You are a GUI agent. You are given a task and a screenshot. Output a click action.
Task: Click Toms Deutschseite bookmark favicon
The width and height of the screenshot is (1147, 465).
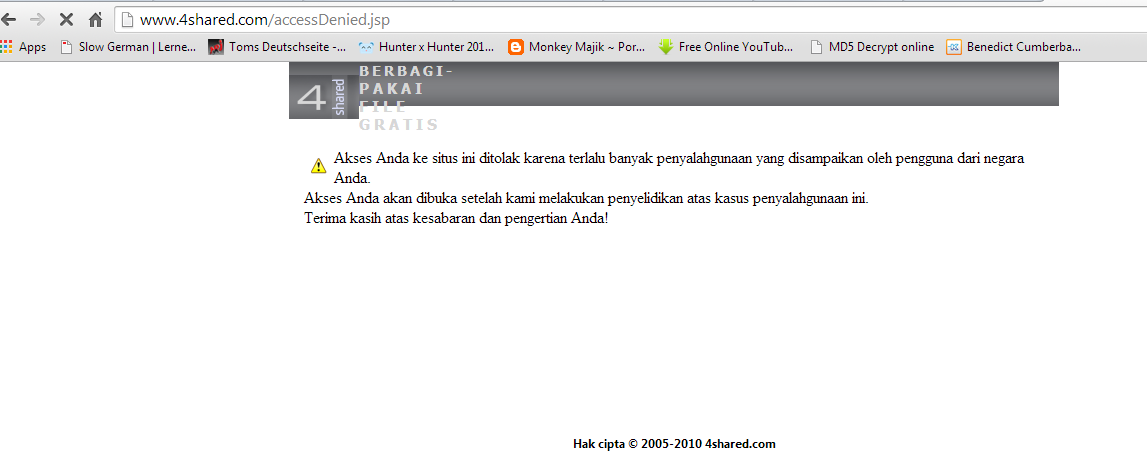tap(216, 48)
